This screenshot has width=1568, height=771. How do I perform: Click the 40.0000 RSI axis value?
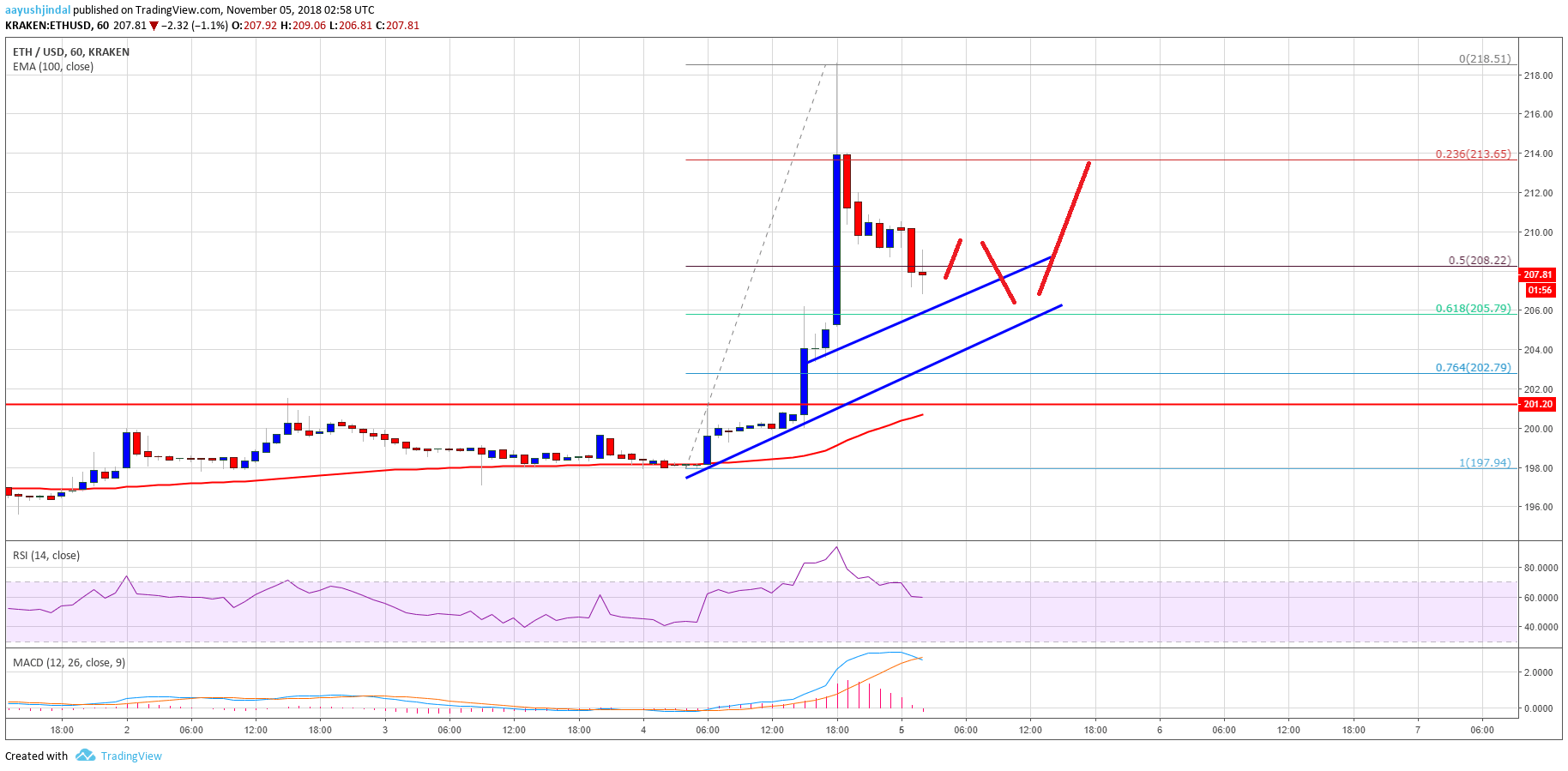[x=1541, y=627]
